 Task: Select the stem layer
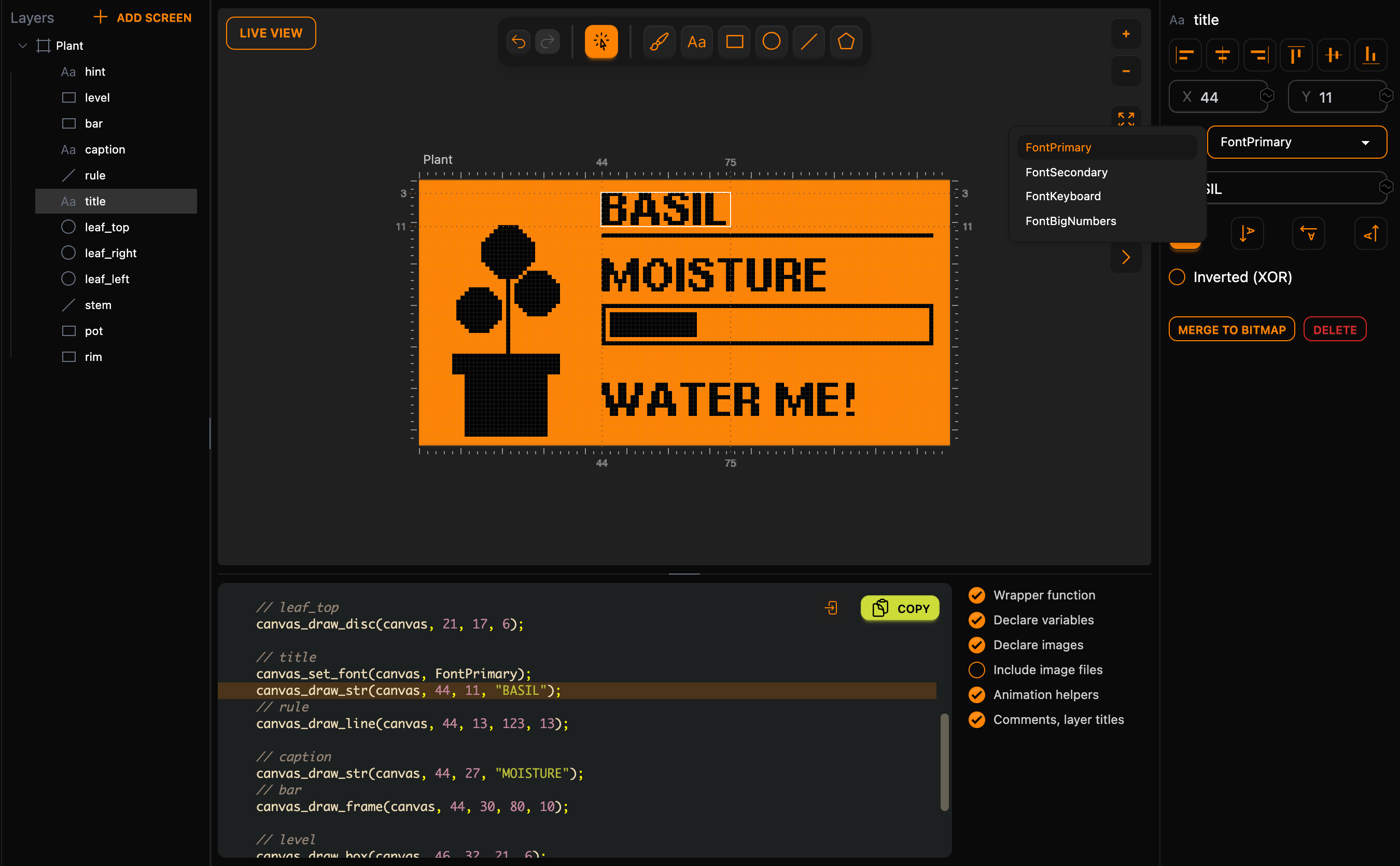coord(116,305)
